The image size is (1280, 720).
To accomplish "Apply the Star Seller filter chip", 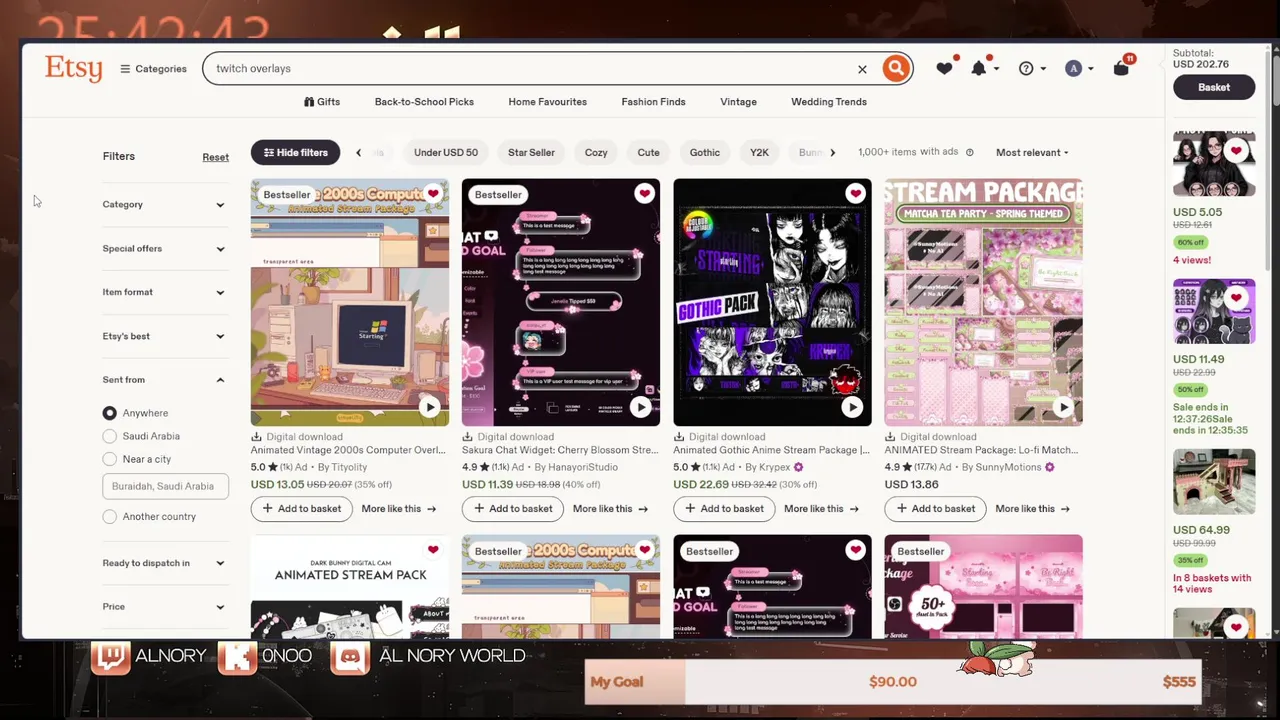I will 531,153.
